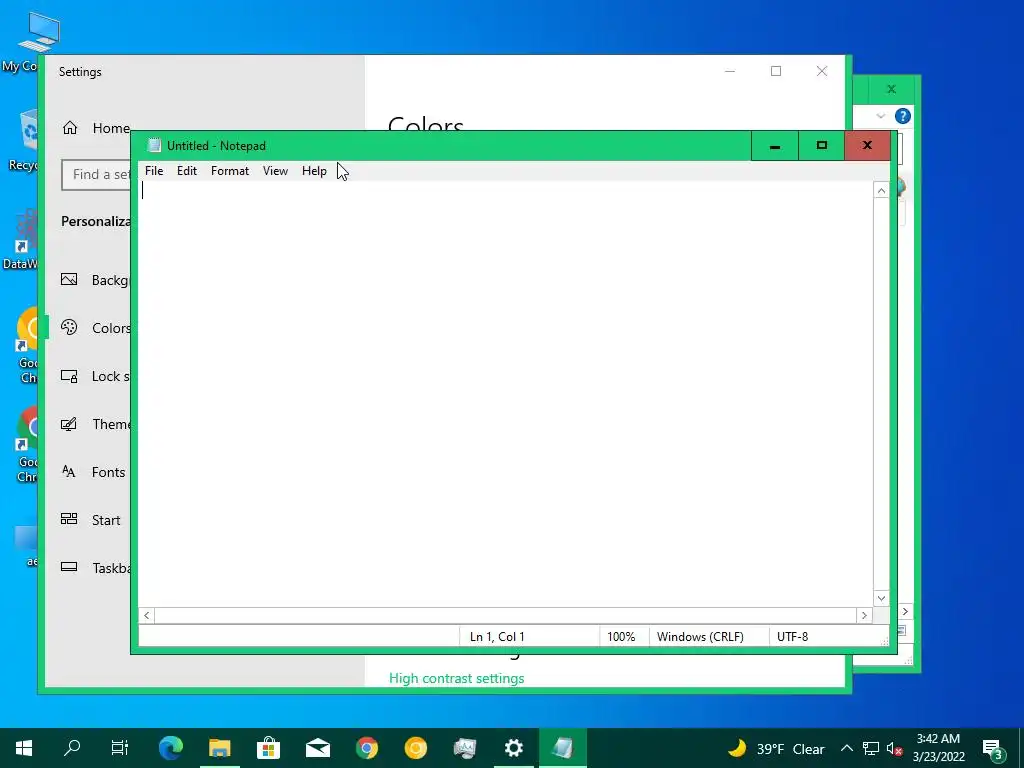Viewport: 1024px width, 768px height.
Task: Open Task View on taskbar
Action: point(120,748)
